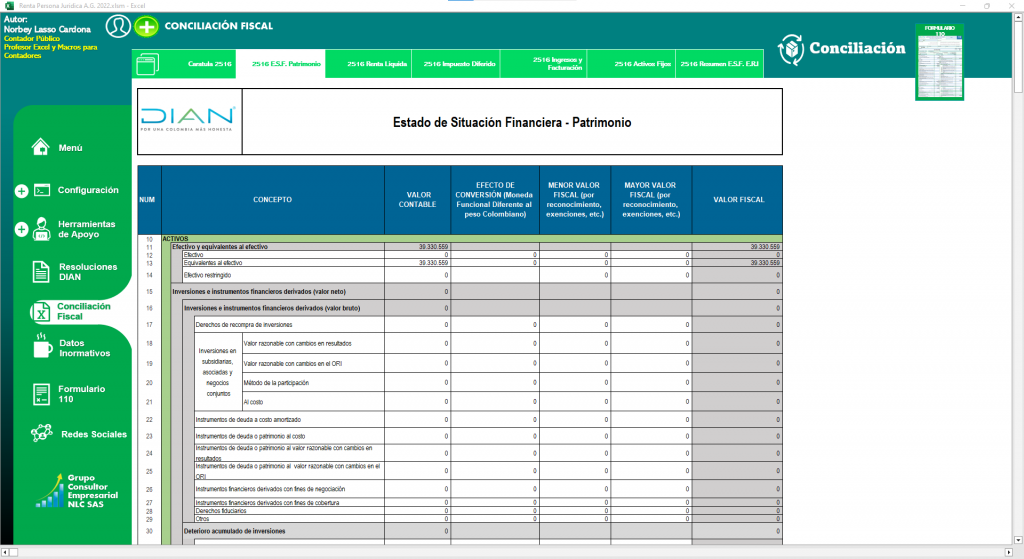Click the VALOR CONTABLE column header
1024x559 pixels.
(417, 200)
